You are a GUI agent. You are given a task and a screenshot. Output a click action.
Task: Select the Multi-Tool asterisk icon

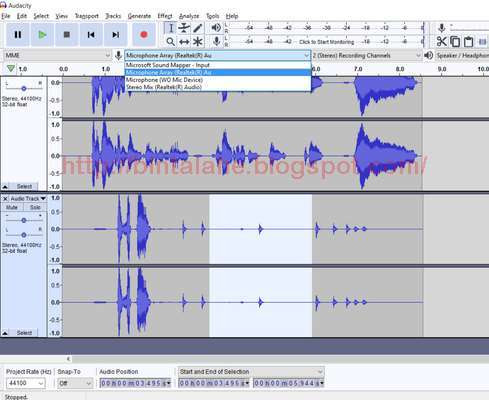coord(198,42)
